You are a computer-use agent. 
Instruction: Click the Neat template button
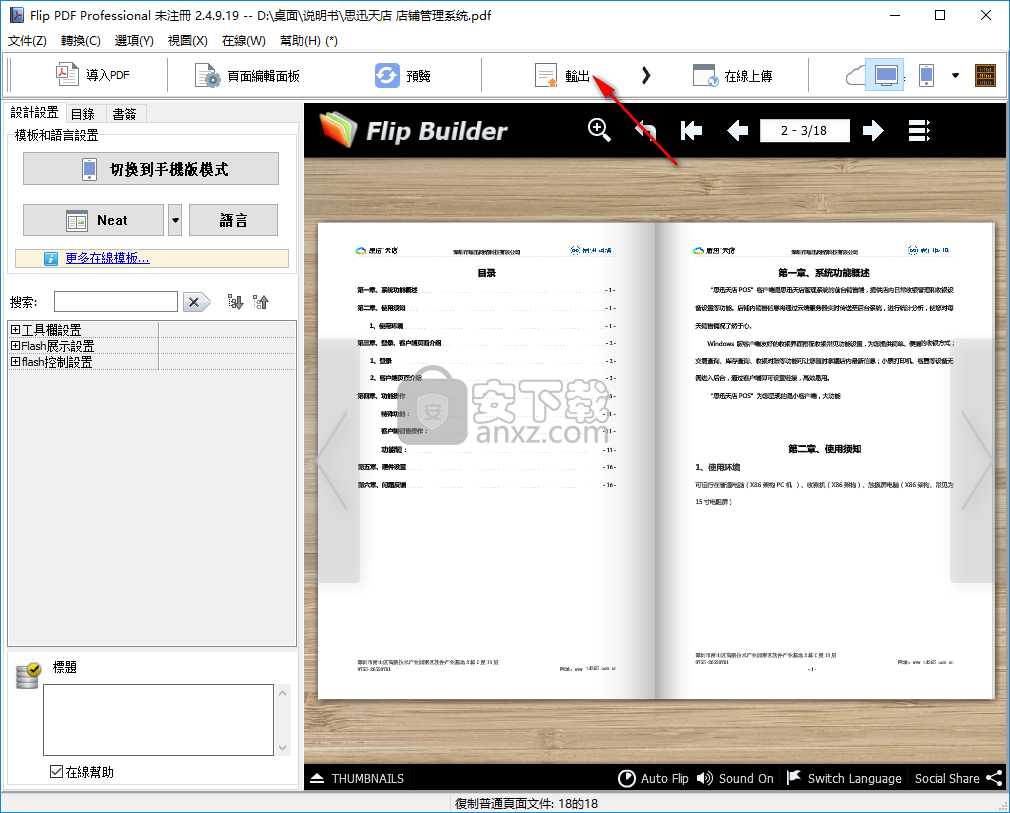pyautogui.click(x=93, y=220)
